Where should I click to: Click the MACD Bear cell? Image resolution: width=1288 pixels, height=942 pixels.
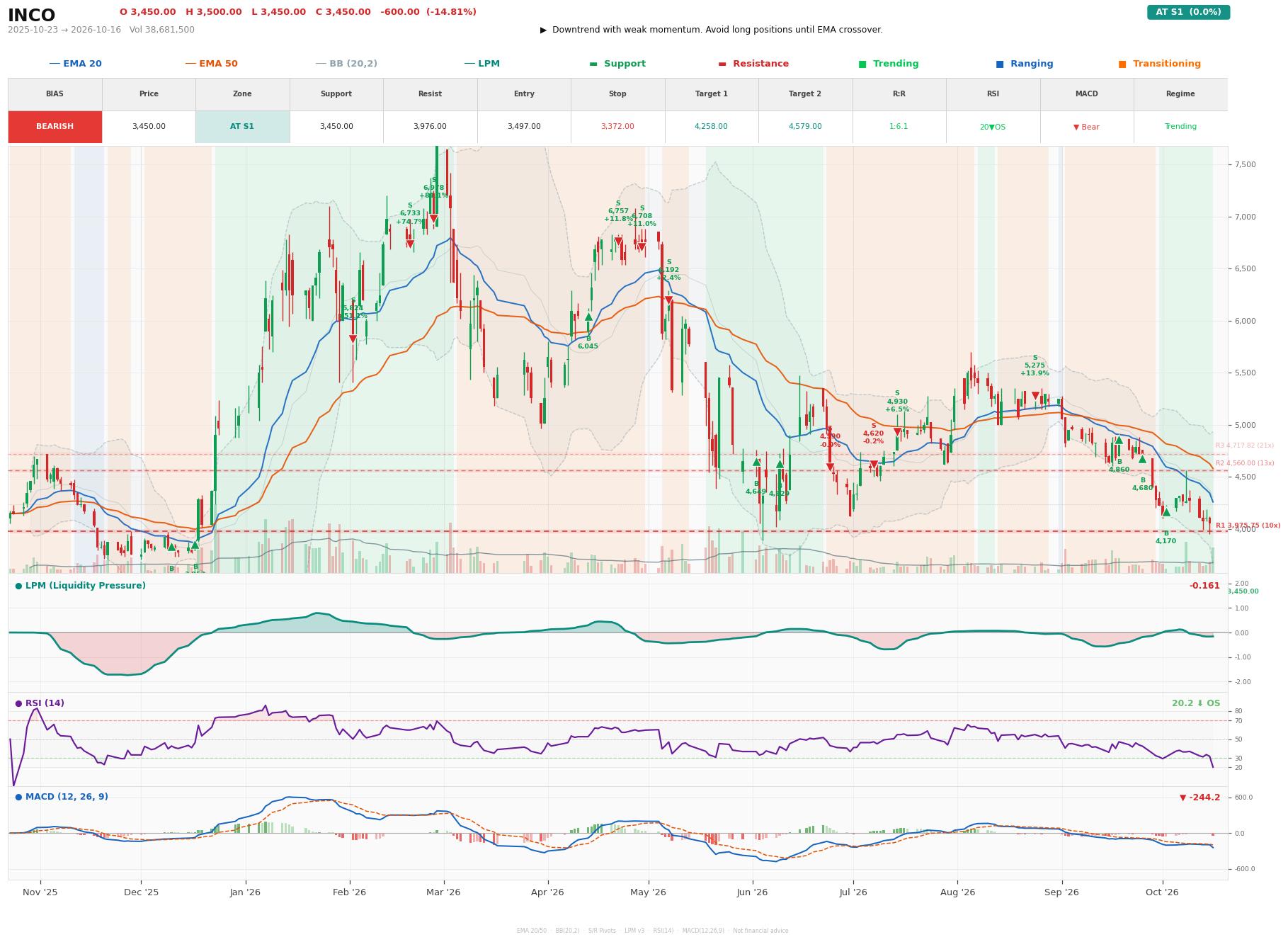pyautogui.click(x=1086, y=127)
